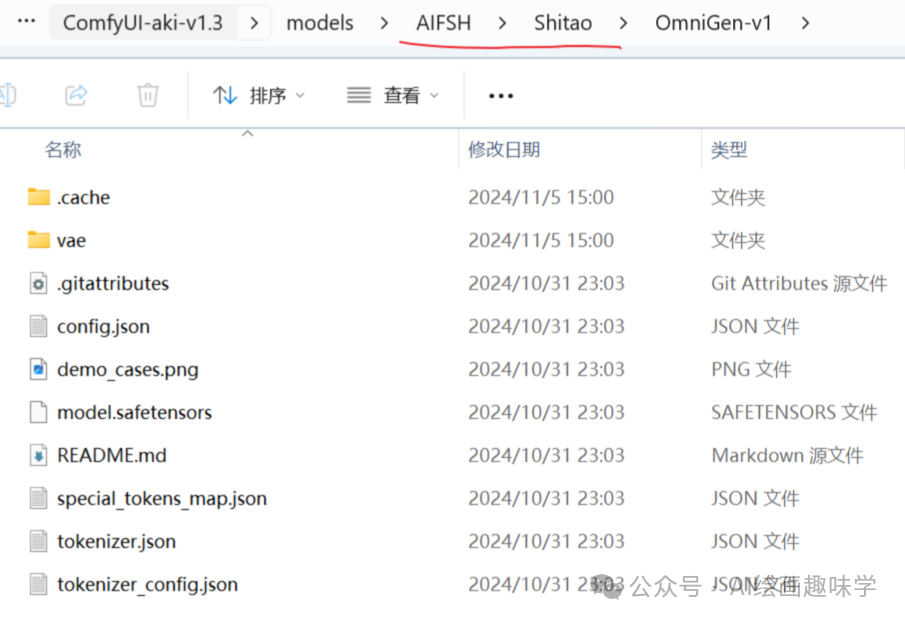This screenshot has width=905, height=622.
Task: Select the demo_cases.png image icon
Action: point(39,369)
